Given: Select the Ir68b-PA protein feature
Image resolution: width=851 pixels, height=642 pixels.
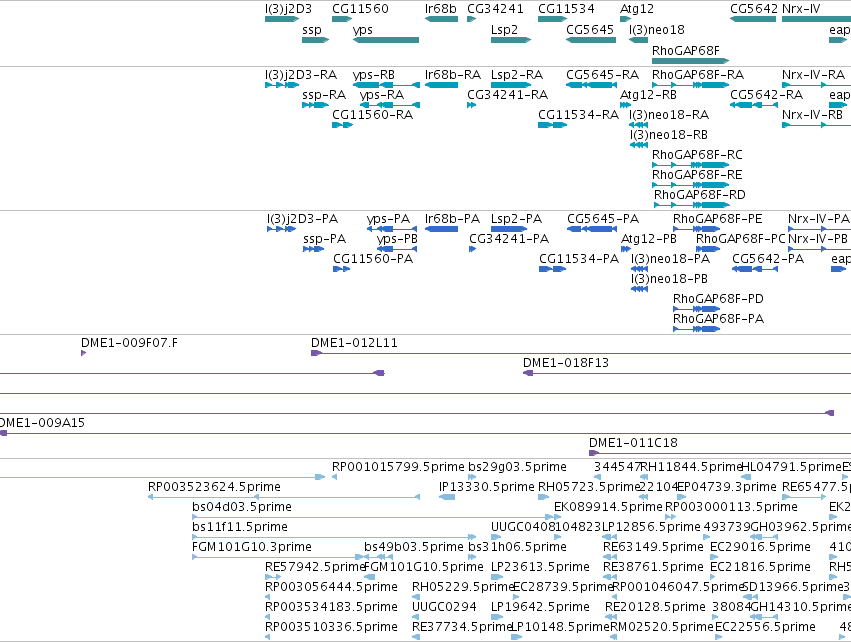Looking at the screenshot, I should pos(441,229).
